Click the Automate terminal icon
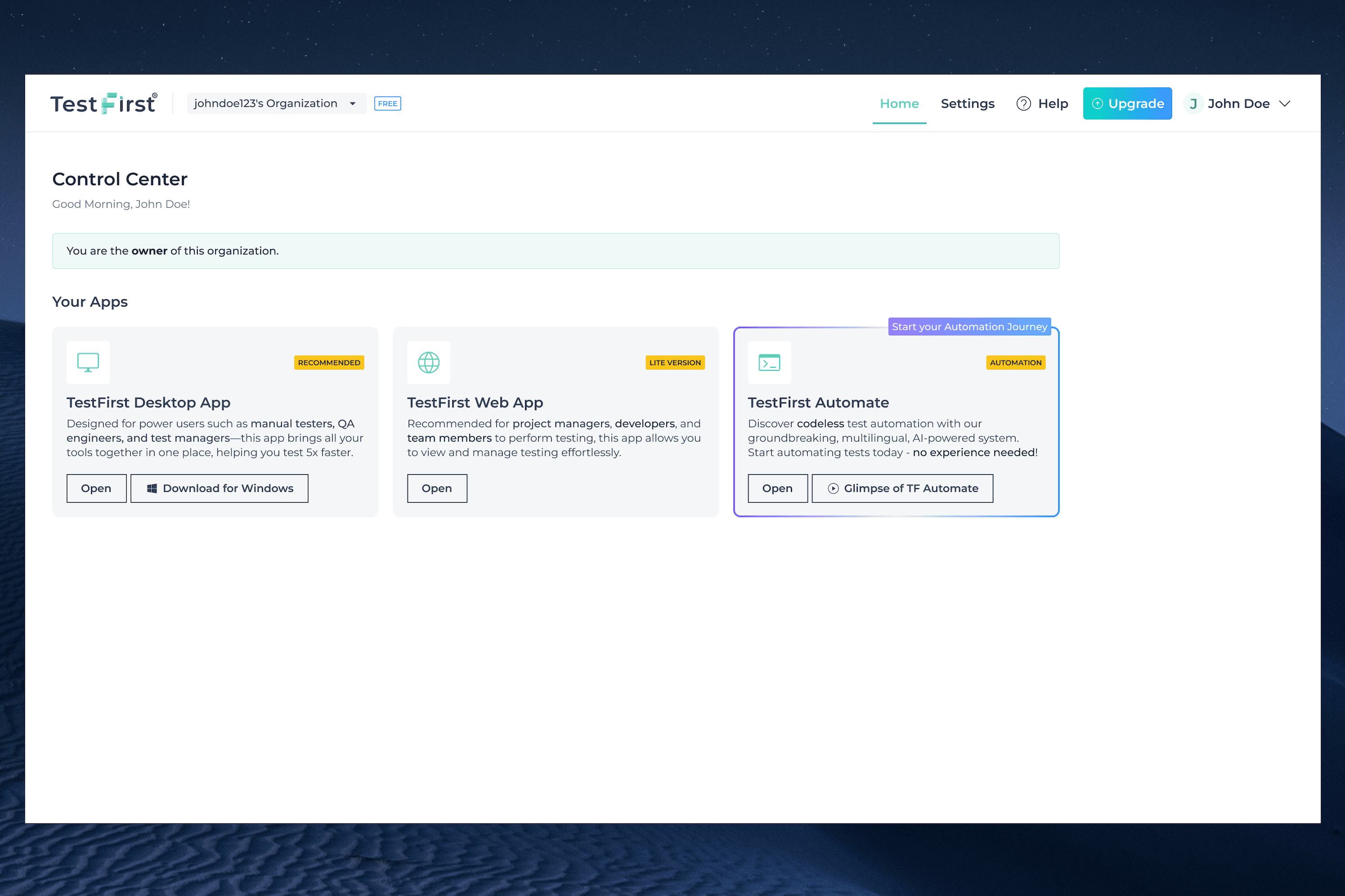This screenshot has width=1345, height=896. [769, 362]
